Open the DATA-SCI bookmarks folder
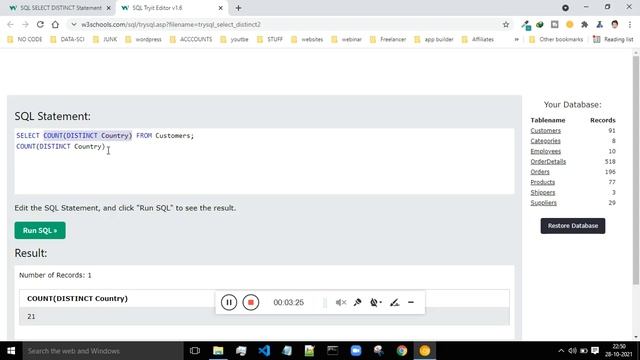Image resolution: width=640 pixels, height=360 pixels. point(67,40)
